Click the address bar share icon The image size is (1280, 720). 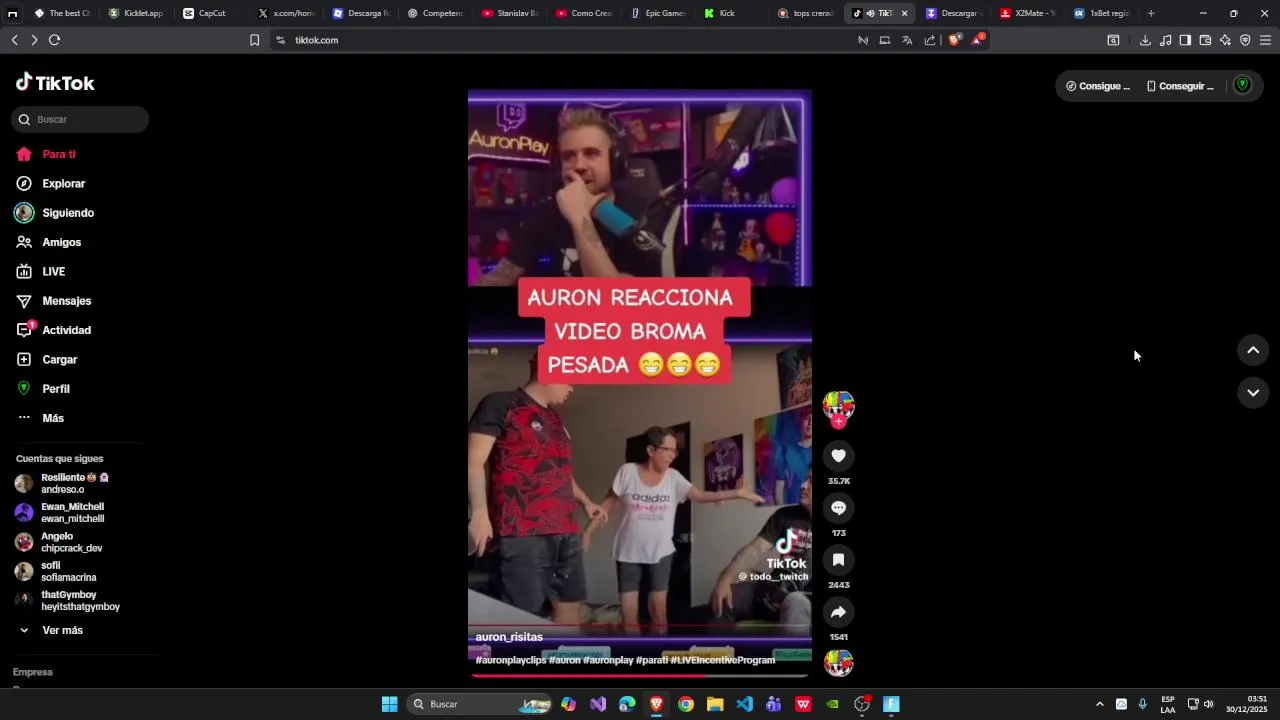[930, 40]
